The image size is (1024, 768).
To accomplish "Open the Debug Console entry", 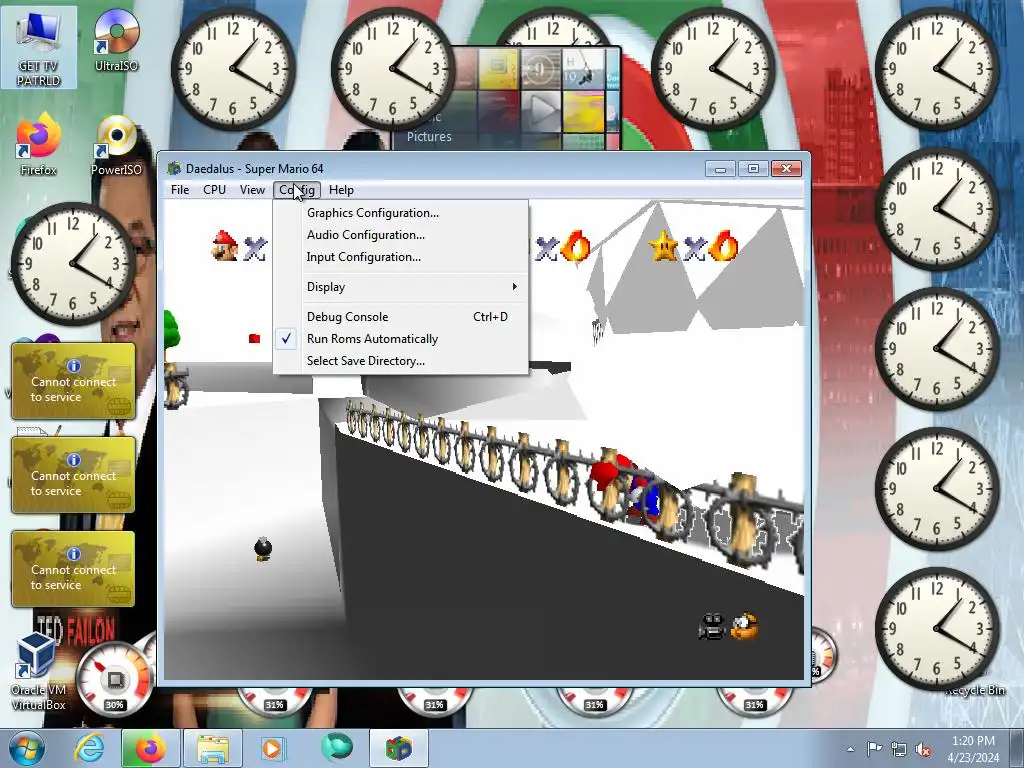I will [400, 317].
